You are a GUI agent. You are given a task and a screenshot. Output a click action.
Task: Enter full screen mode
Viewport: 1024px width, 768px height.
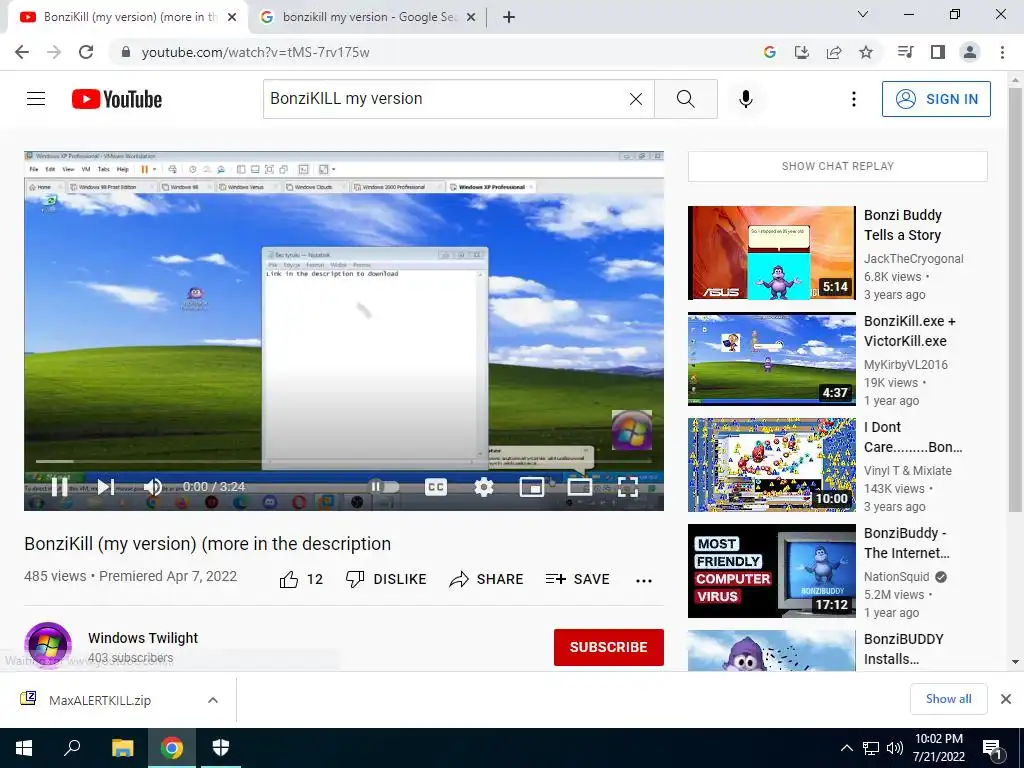coord(628,487)
